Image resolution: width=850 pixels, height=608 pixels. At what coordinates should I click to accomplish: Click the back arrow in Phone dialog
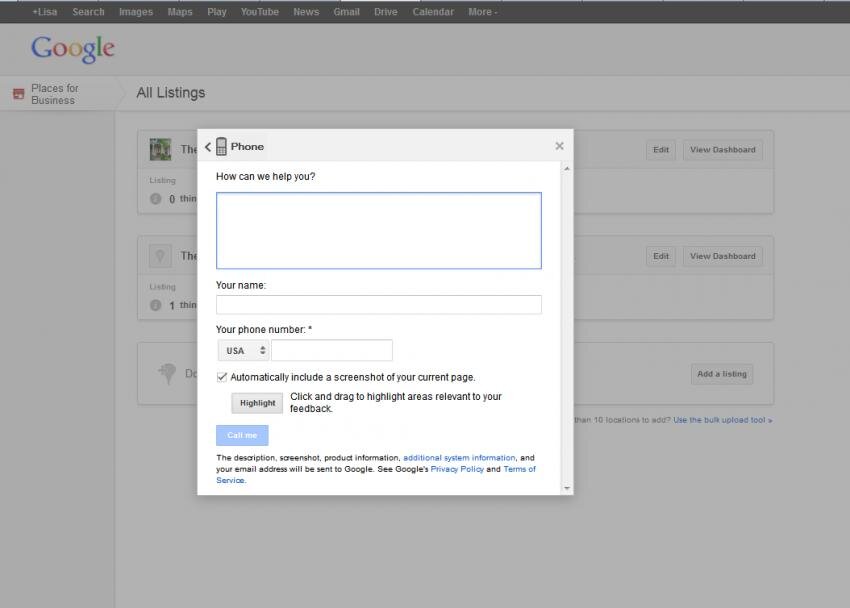click(208, 147)
